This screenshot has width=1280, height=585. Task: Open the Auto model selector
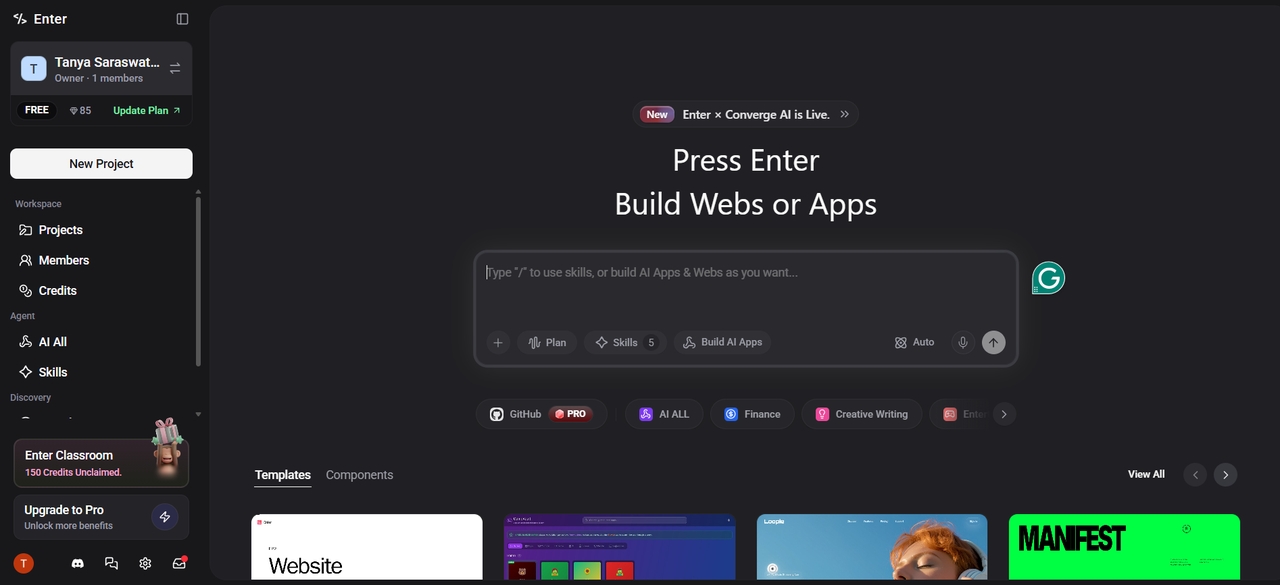[915, 342]
